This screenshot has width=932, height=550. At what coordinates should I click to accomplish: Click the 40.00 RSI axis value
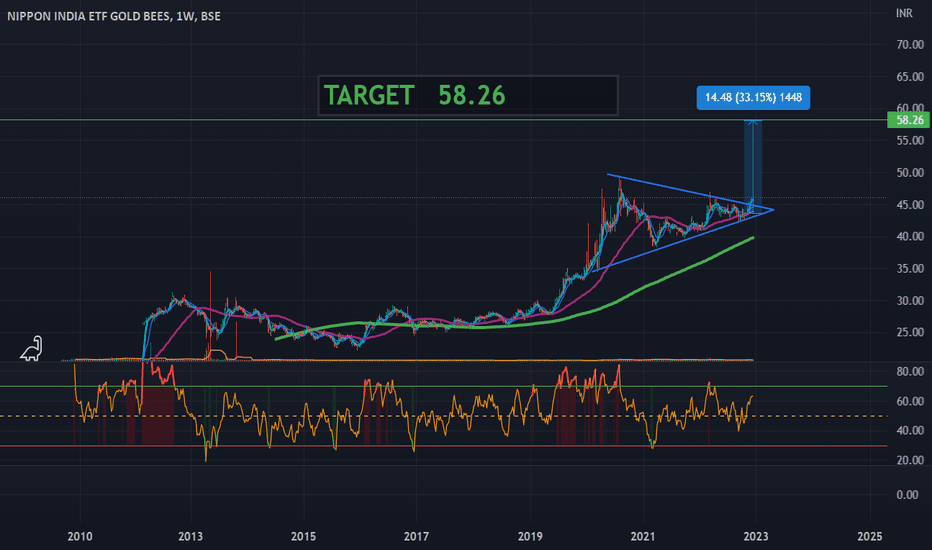click(x=910, y=430)
